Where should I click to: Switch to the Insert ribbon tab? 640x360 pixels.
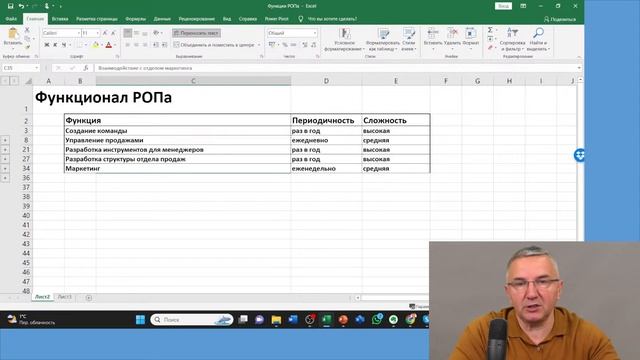coord(60,19)
